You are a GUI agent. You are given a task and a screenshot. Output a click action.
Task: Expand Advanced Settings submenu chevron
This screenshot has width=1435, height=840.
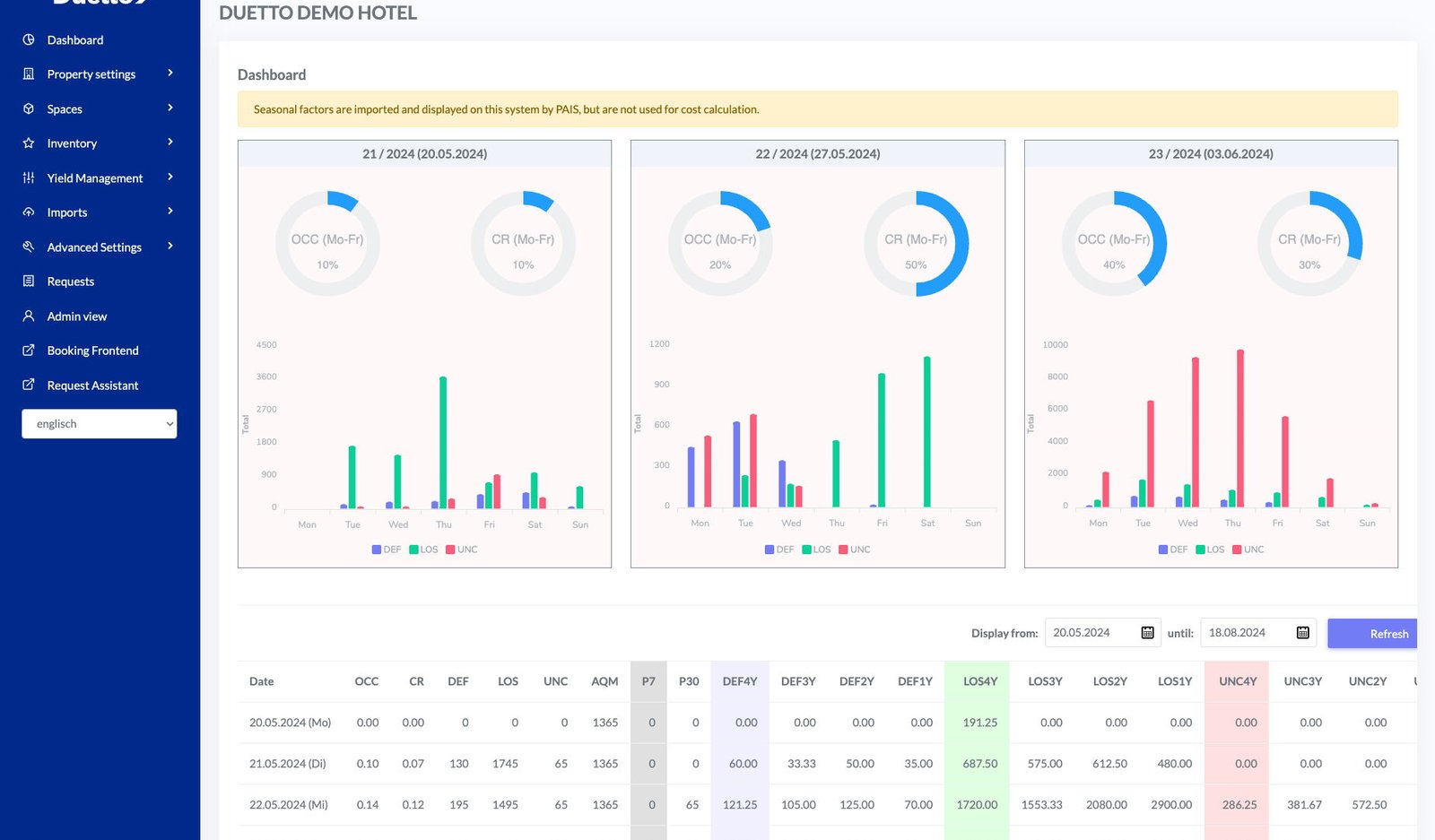point(170,246)
